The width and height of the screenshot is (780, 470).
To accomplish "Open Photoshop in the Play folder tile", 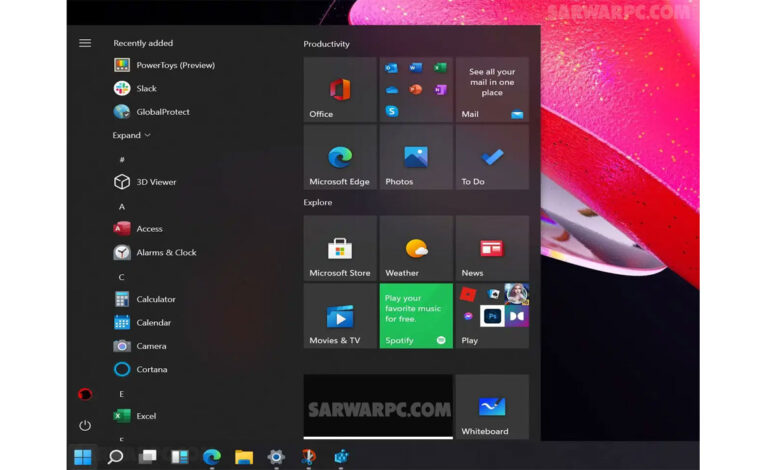I will [492, 316].
